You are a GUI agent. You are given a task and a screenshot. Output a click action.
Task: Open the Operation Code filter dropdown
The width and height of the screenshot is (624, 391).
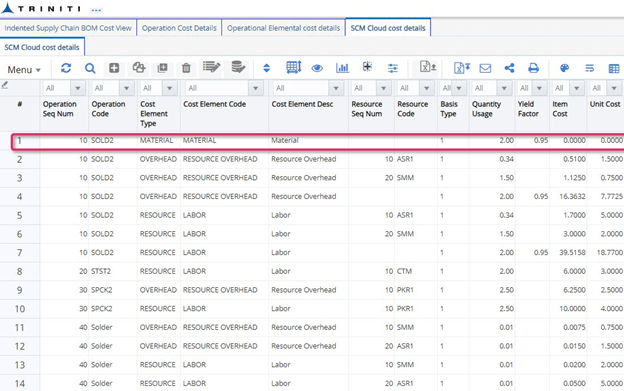click(127, 88)
